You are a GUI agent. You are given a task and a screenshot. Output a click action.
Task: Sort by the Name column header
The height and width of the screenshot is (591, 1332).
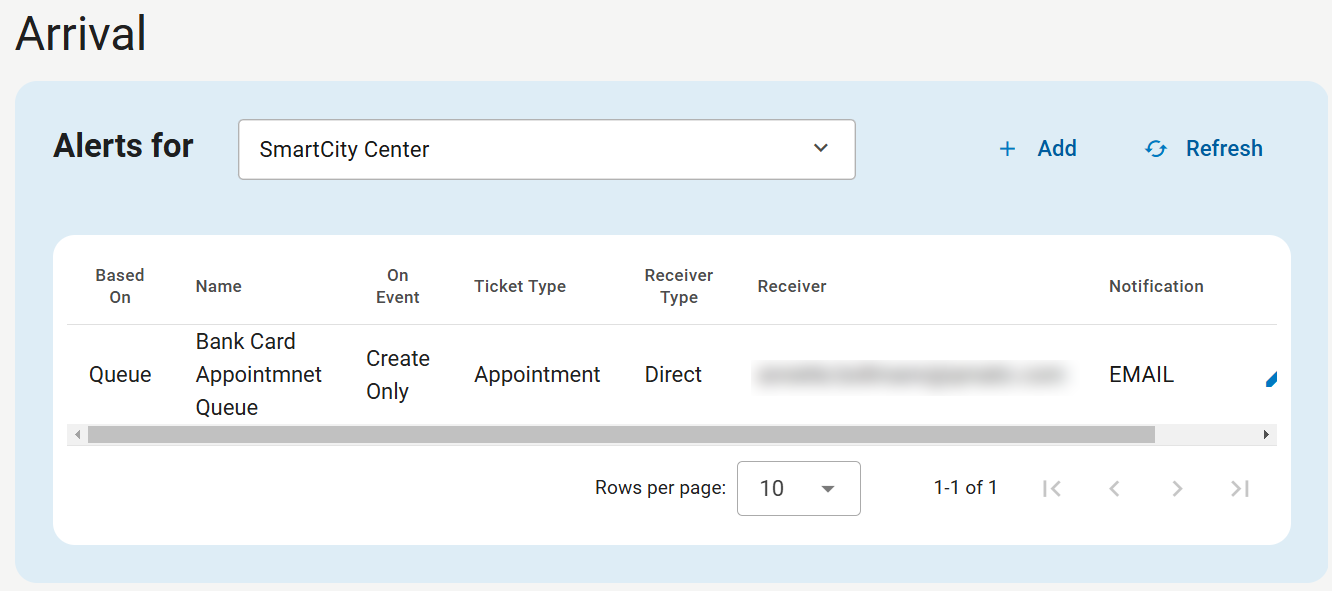click(x=219, y=286)
